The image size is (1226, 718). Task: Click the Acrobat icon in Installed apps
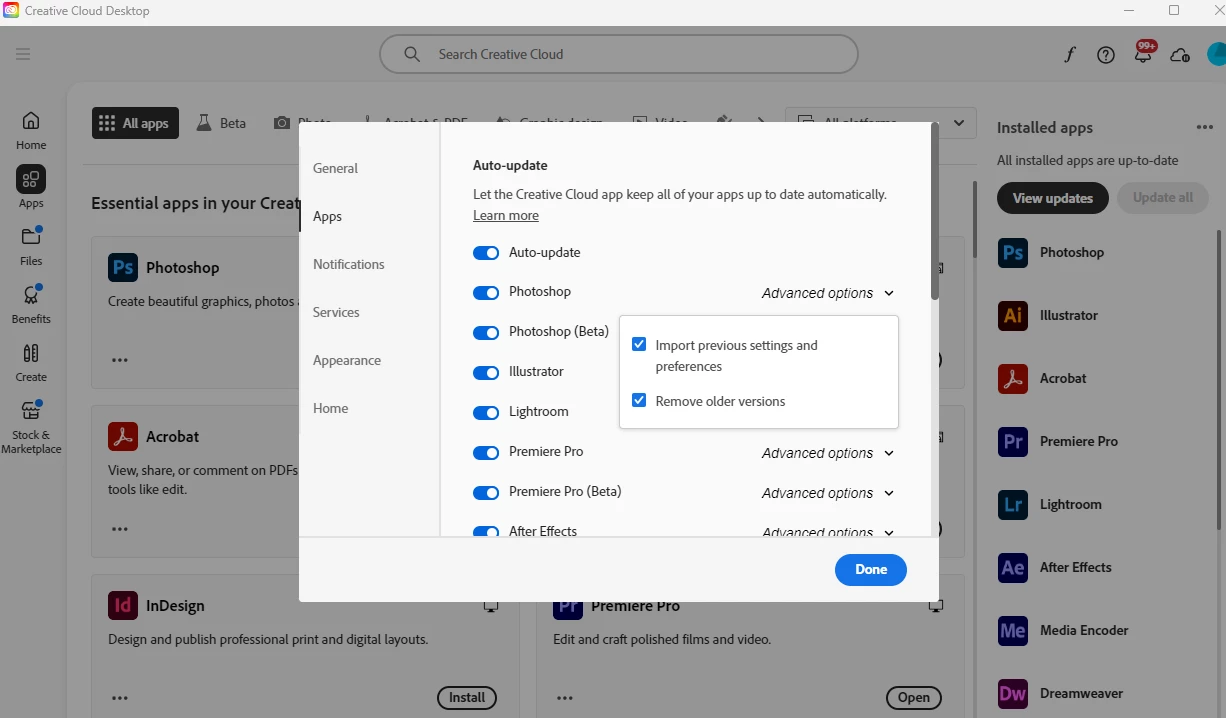[x=1013, y=378]
